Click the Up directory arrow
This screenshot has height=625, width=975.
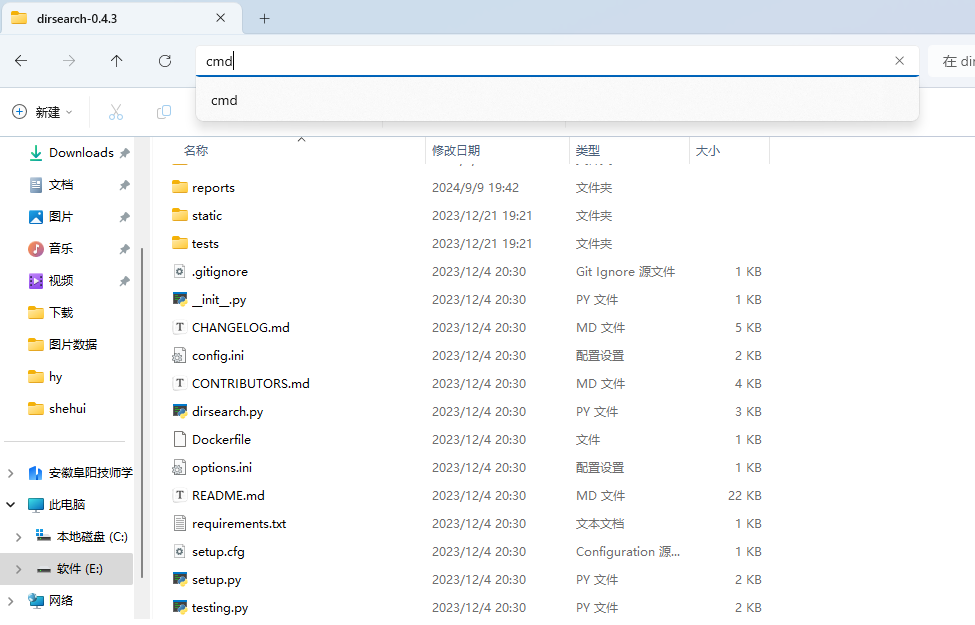117,61
